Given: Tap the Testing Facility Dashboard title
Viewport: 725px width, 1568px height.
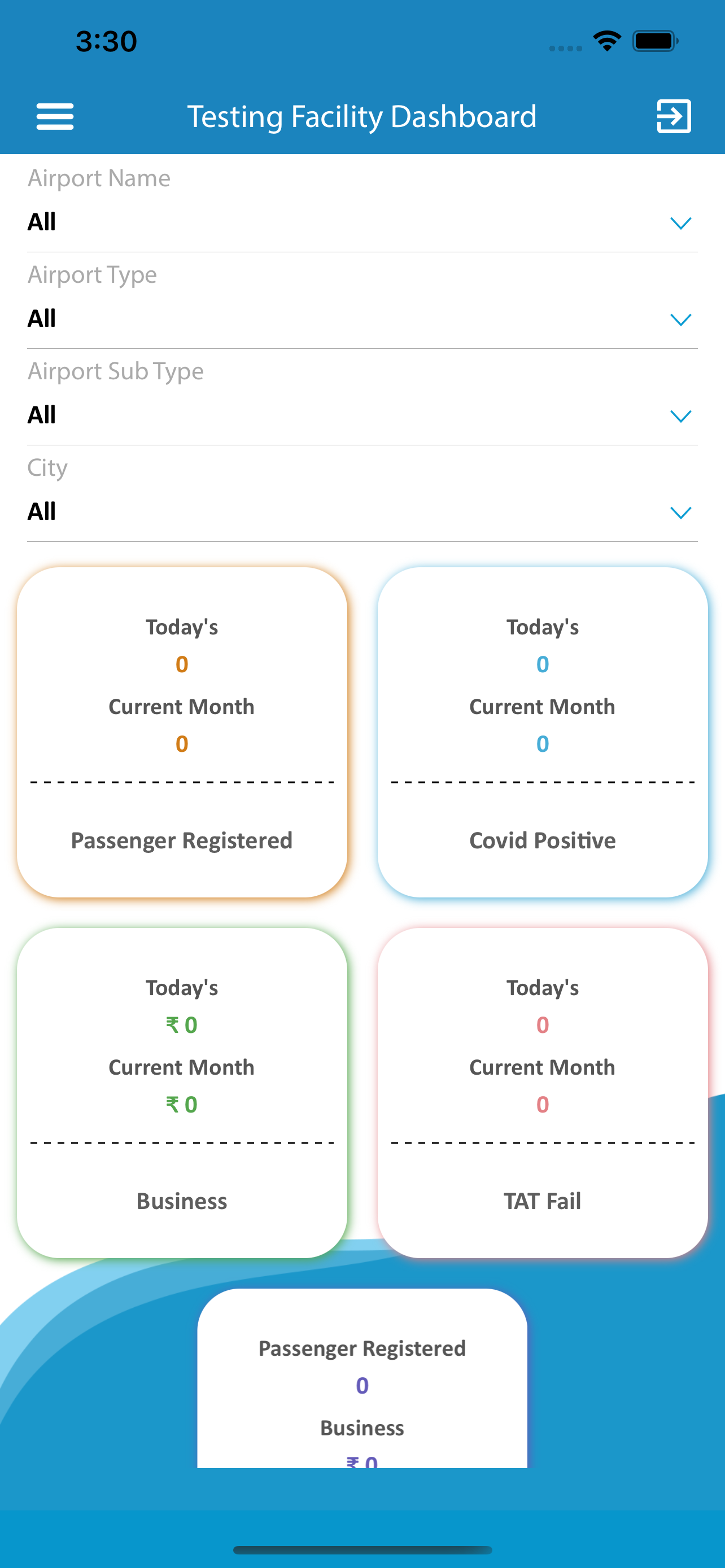Looking at the screenshot, I should click(361, 116).
